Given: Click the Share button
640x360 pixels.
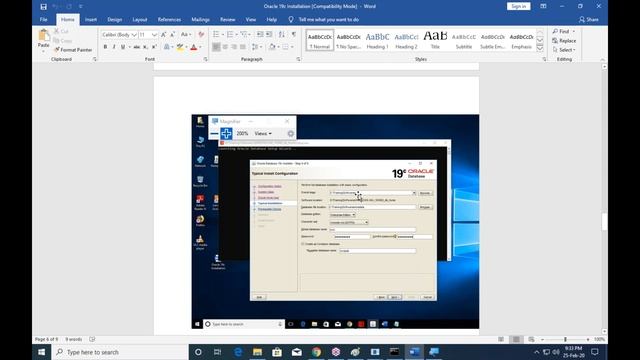Looking at the screenshot, I should coord(589,20).
